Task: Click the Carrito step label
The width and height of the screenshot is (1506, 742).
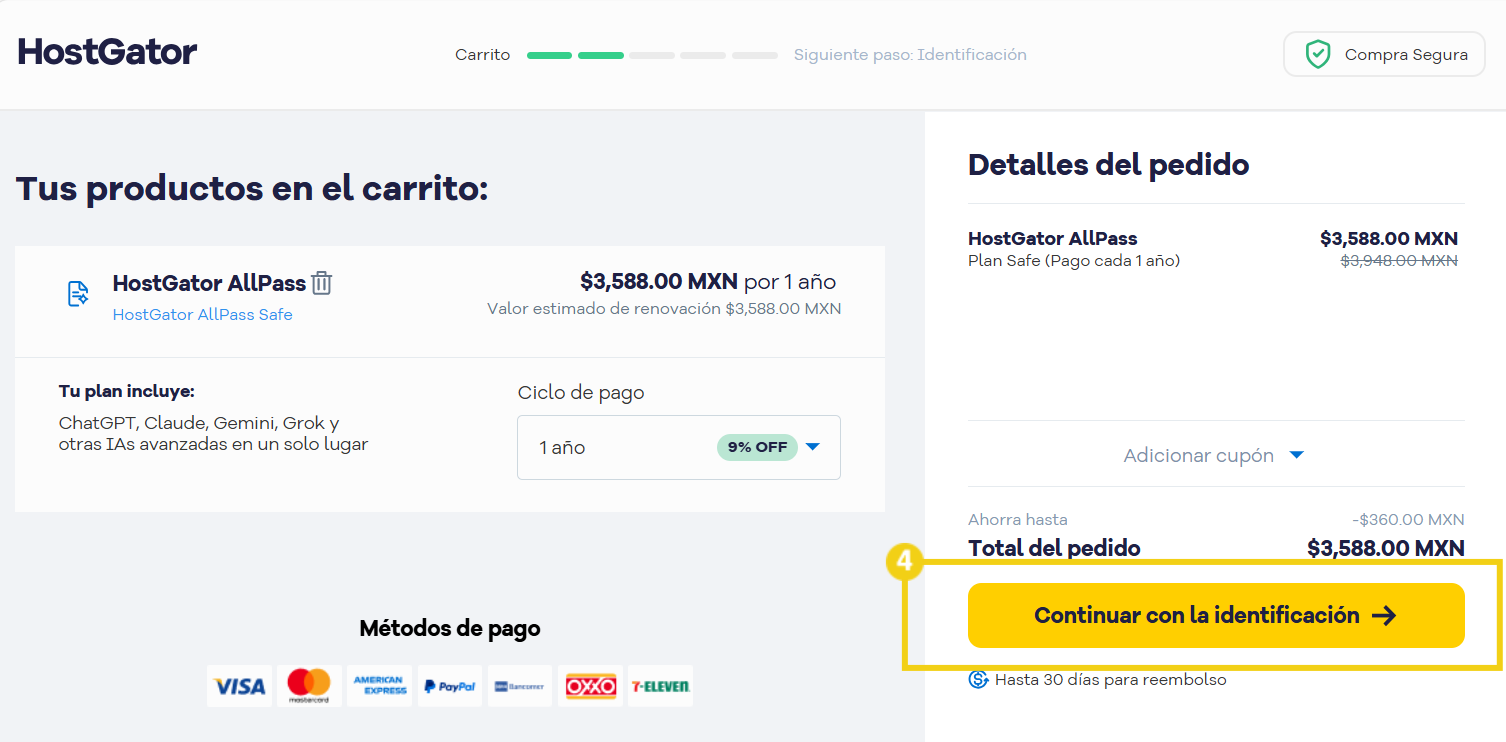Action: (x=483, y=55)
